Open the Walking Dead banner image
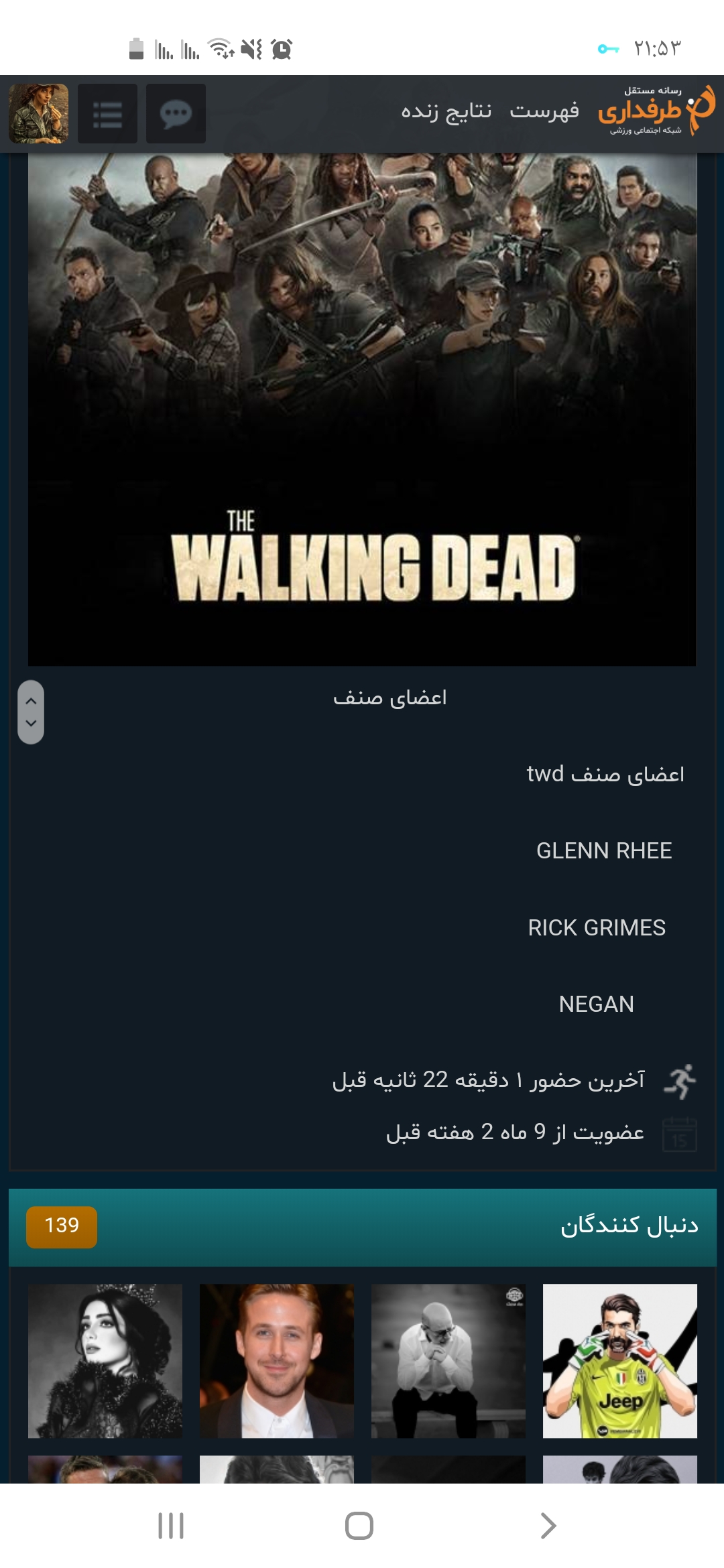The height and width of the screenshot is (1568, 724). [x=362, y=409]
